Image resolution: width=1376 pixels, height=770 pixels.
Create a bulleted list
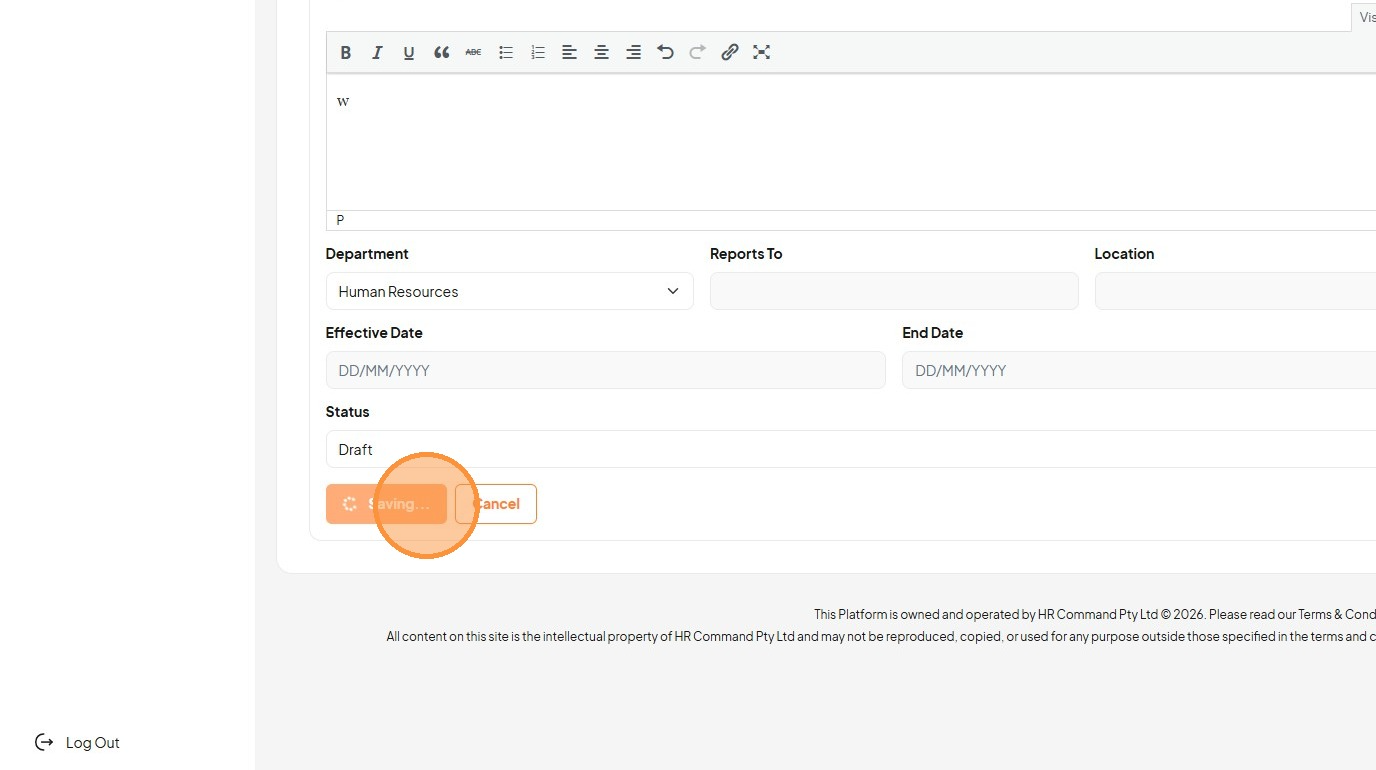pos(506,53)
